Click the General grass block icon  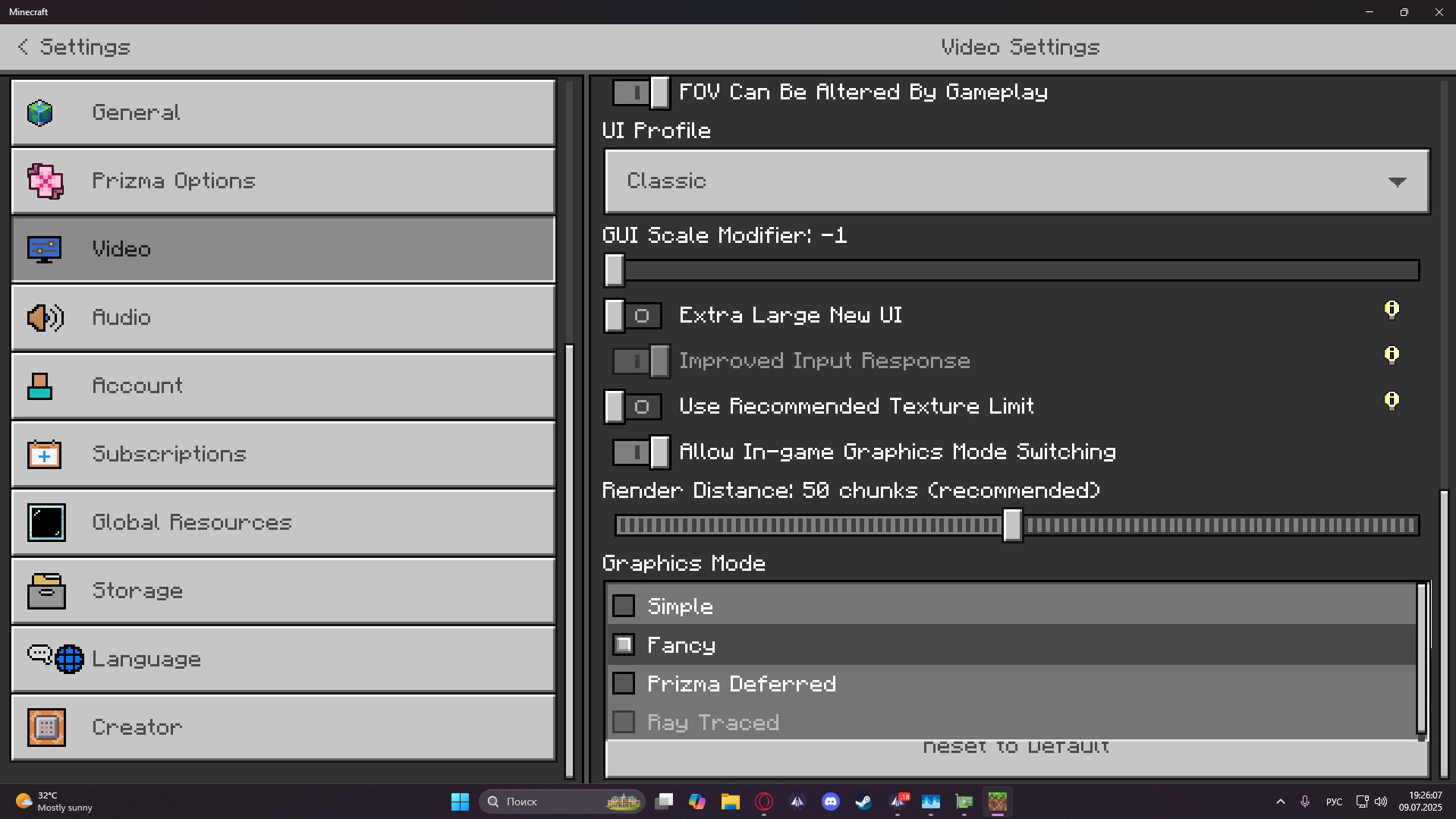coord(40,112)
